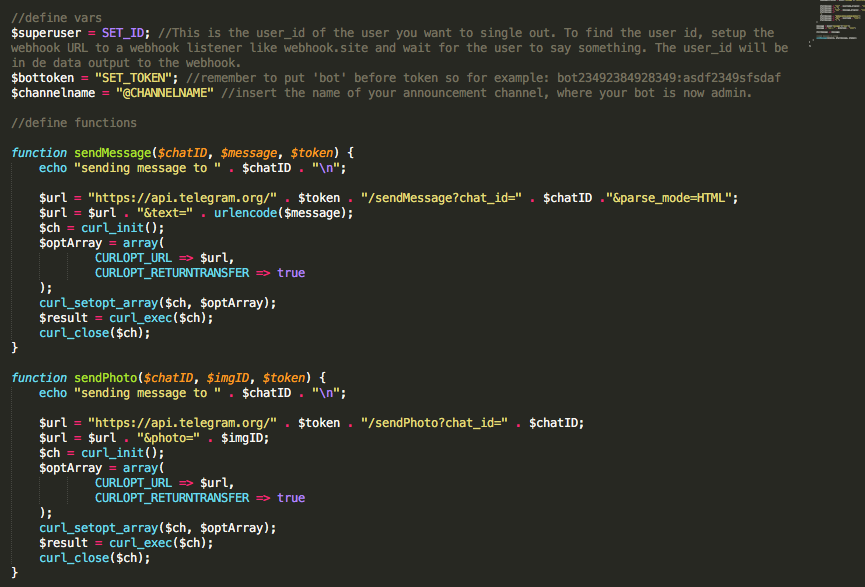This screenshot has height=587, width=865.
Task: Click the "//define vars" comment
Action: click(x=56, y=18)
